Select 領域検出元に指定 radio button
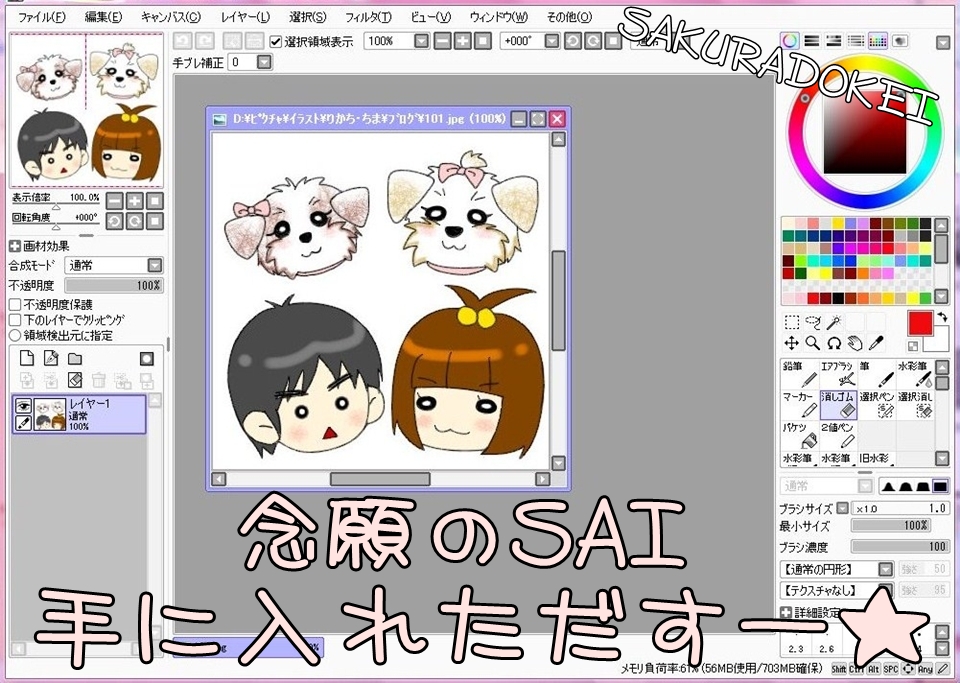960x683 pixels. tap(15, 335)
